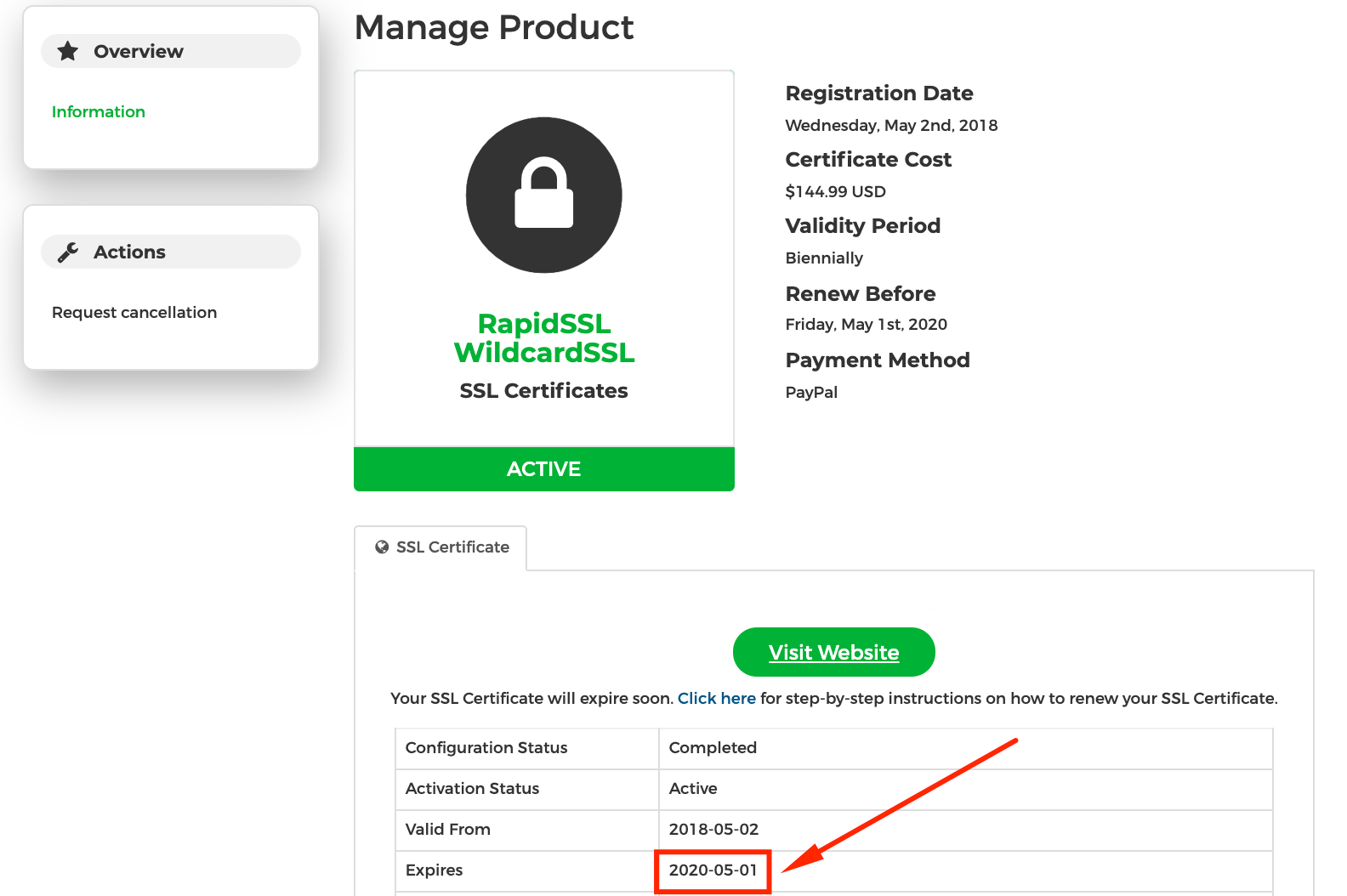Click the green ACTIVE status bar
Viewport: 1347px width, 896px height.
click(x=544, y=469)
